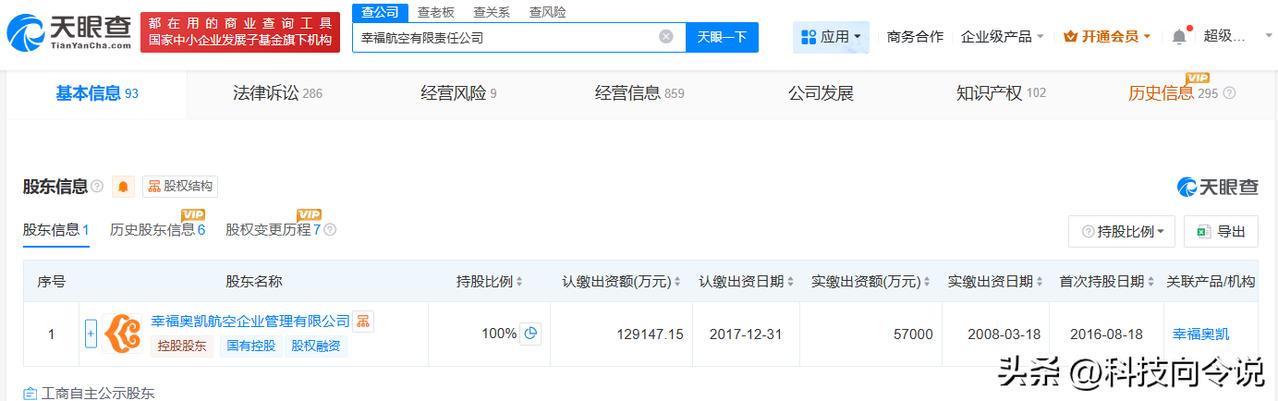
Task: Select the 股权变更历程 7 sub-tab
Action: [273, 230]
